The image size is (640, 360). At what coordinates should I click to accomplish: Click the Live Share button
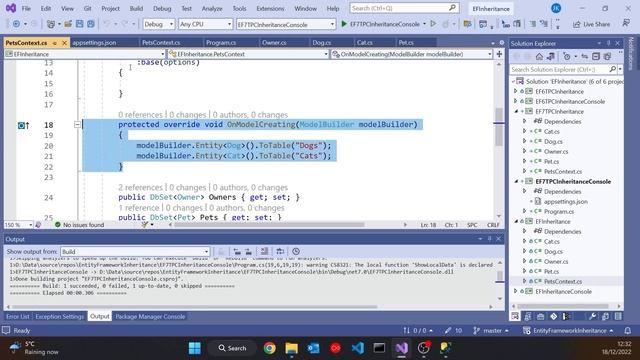[591, 24]
